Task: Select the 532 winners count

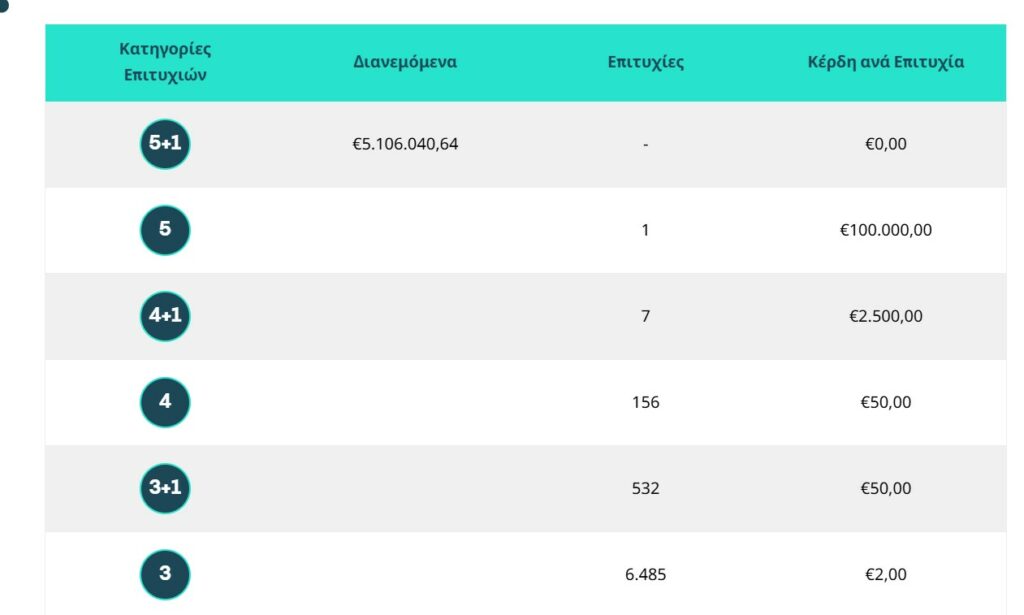Action: coord(645,488)
